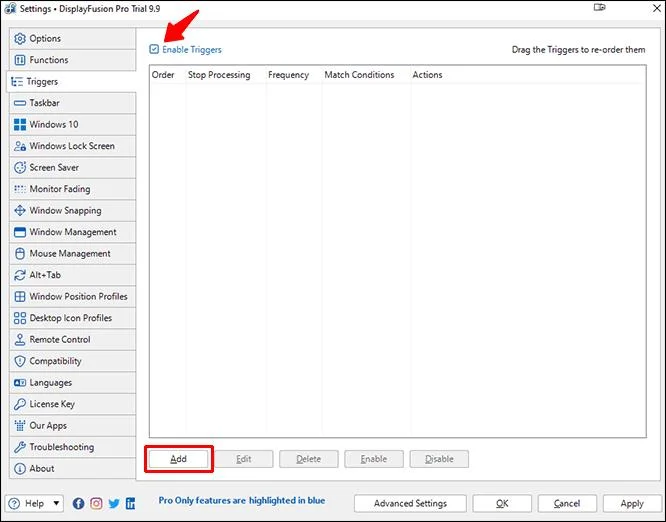Click the Troubleshooting wrench icon
666x522 pixels.
(20, 447)
